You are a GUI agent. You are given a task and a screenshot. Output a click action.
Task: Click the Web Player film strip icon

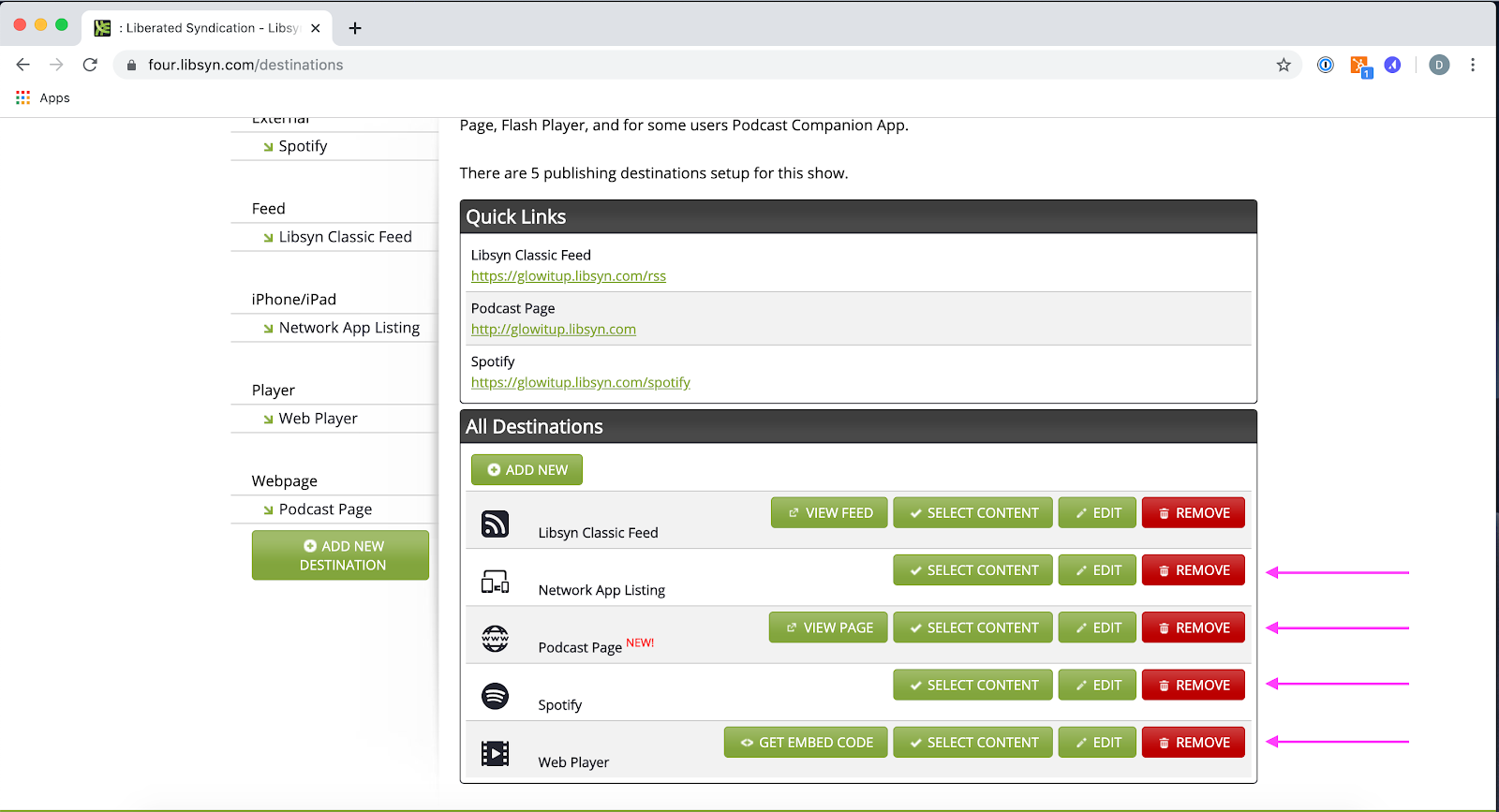click(495, 753)
